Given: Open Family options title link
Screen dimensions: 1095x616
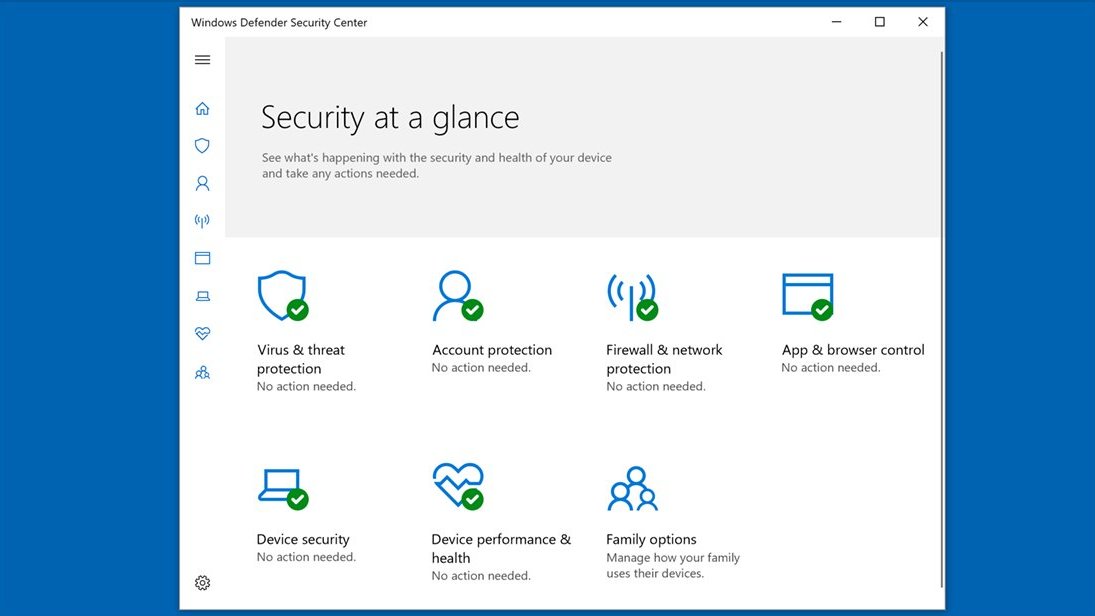Looking at the screenshot, I should [x=651, y=539].
